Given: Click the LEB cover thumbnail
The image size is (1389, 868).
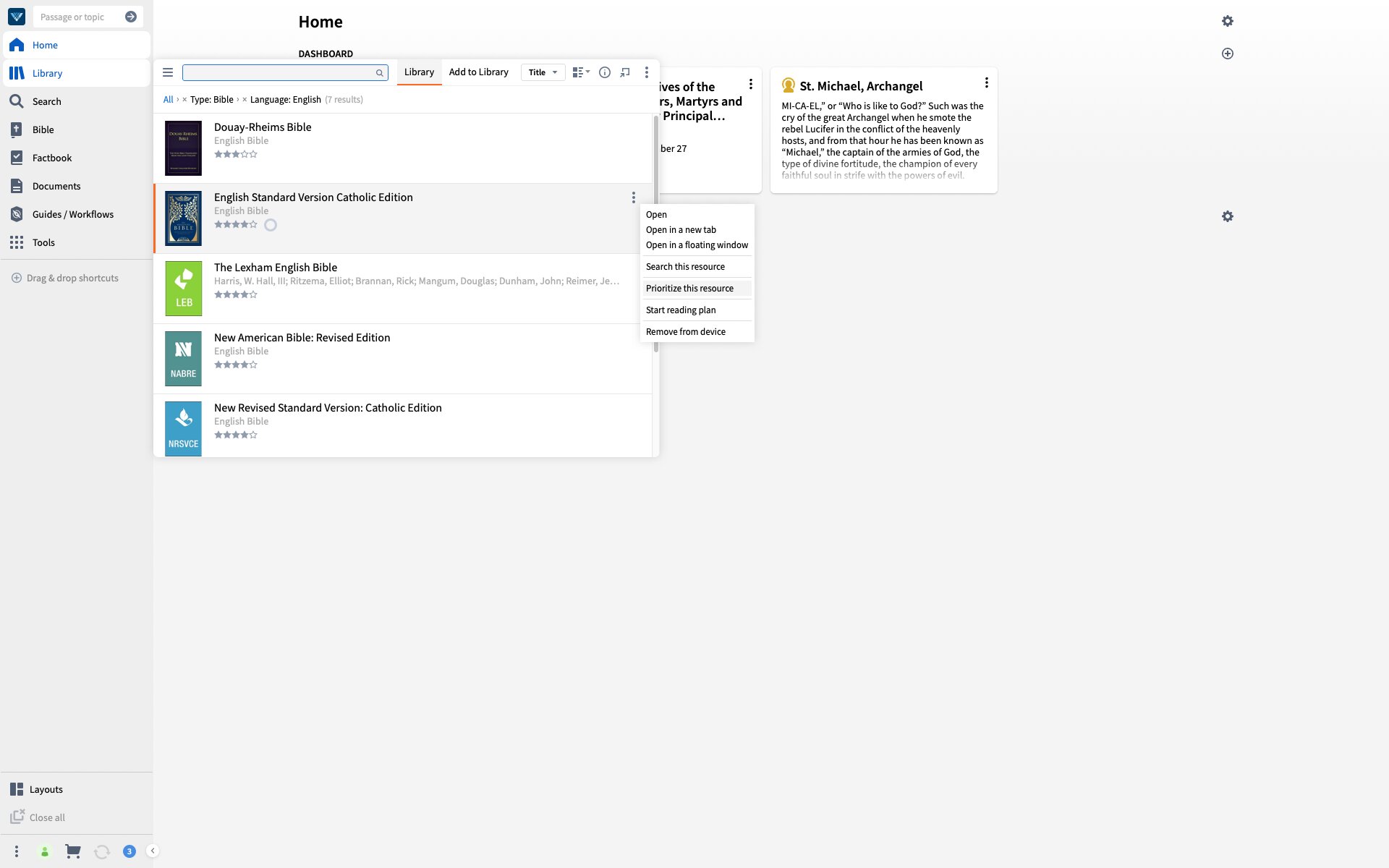Looking at the screenshot, I should (183, 289).
